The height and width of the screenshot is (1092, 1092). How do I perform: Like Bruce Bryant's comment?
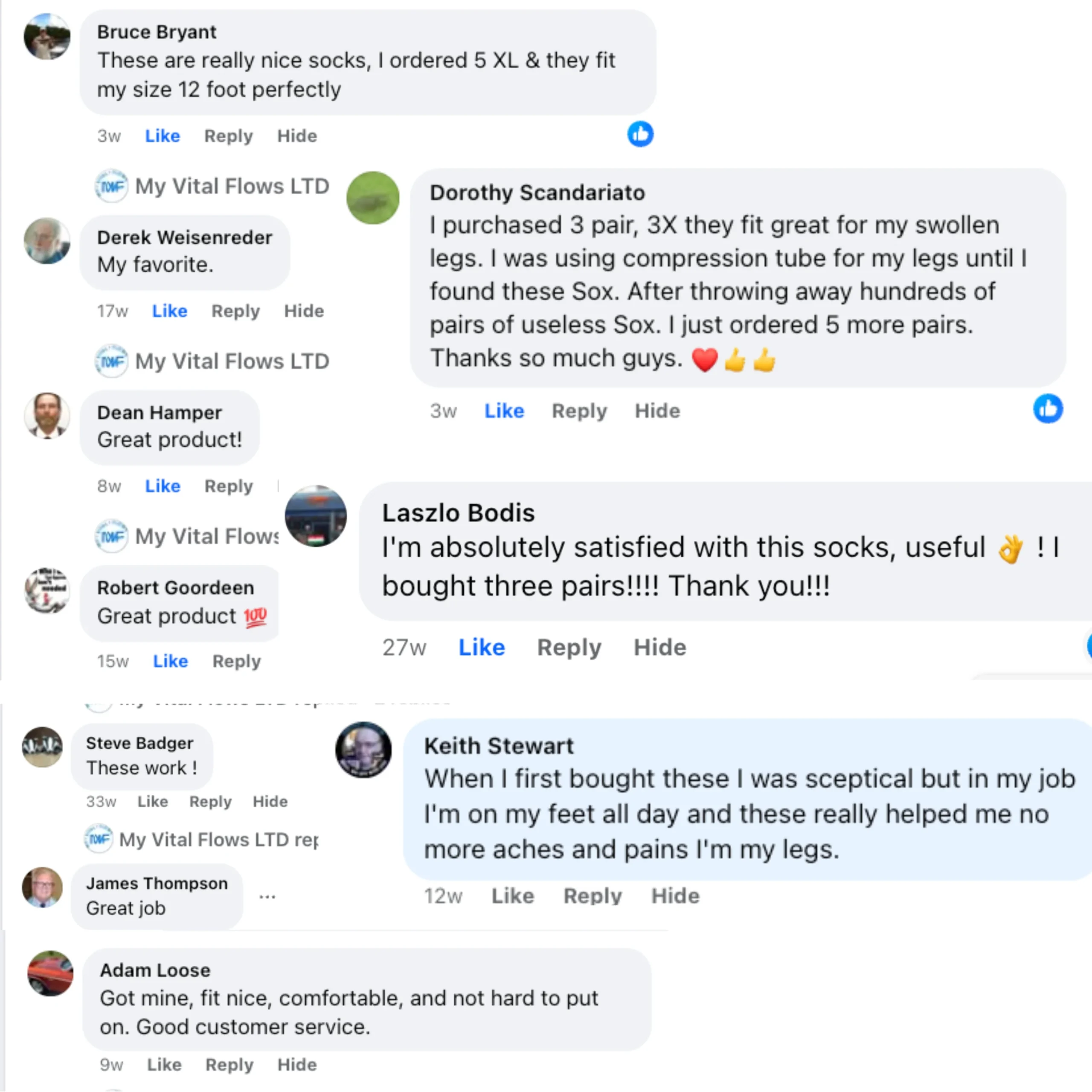click(162, 136)
